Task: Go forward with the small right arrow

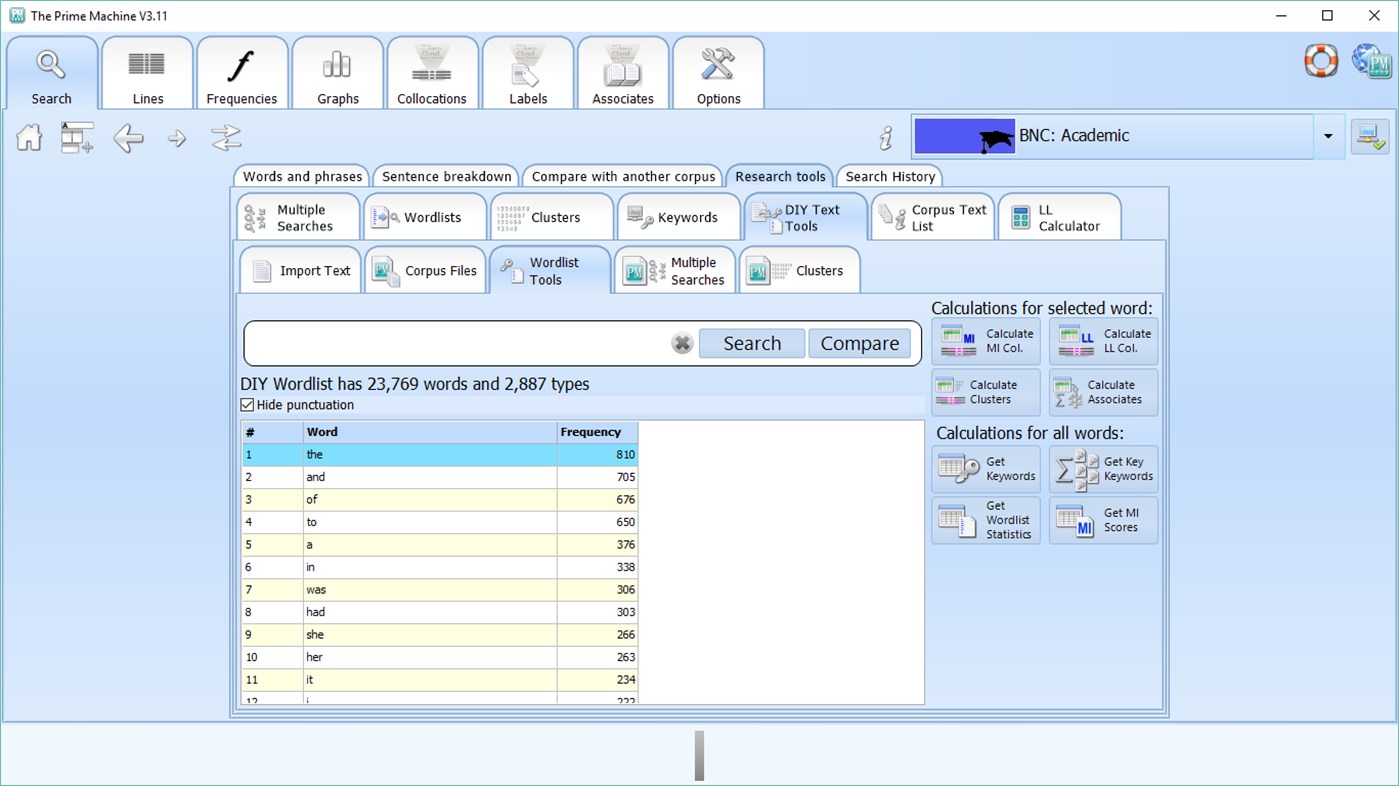Action: 177,138
